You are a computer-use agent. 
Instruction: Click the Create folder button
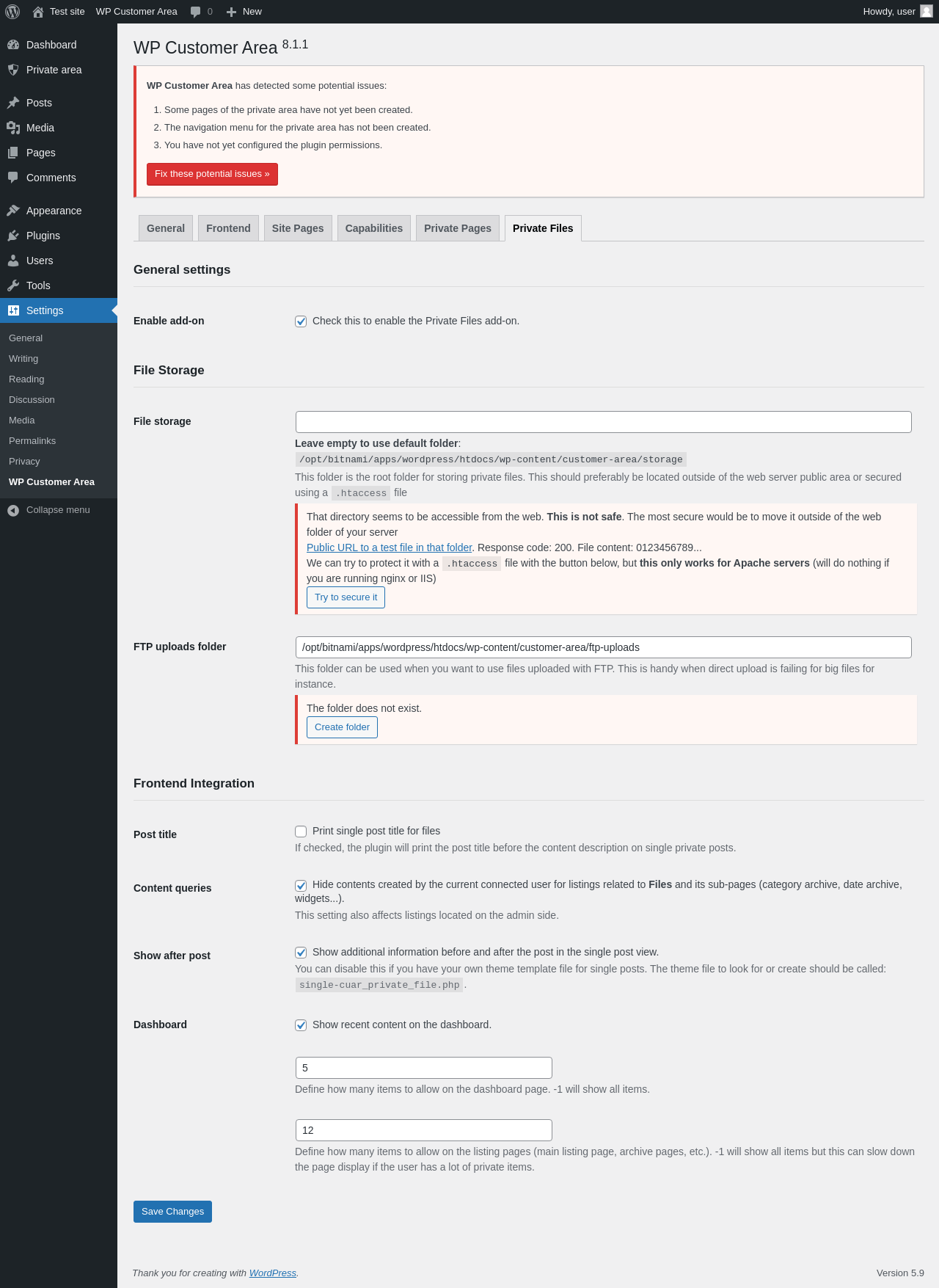point(342,727)
